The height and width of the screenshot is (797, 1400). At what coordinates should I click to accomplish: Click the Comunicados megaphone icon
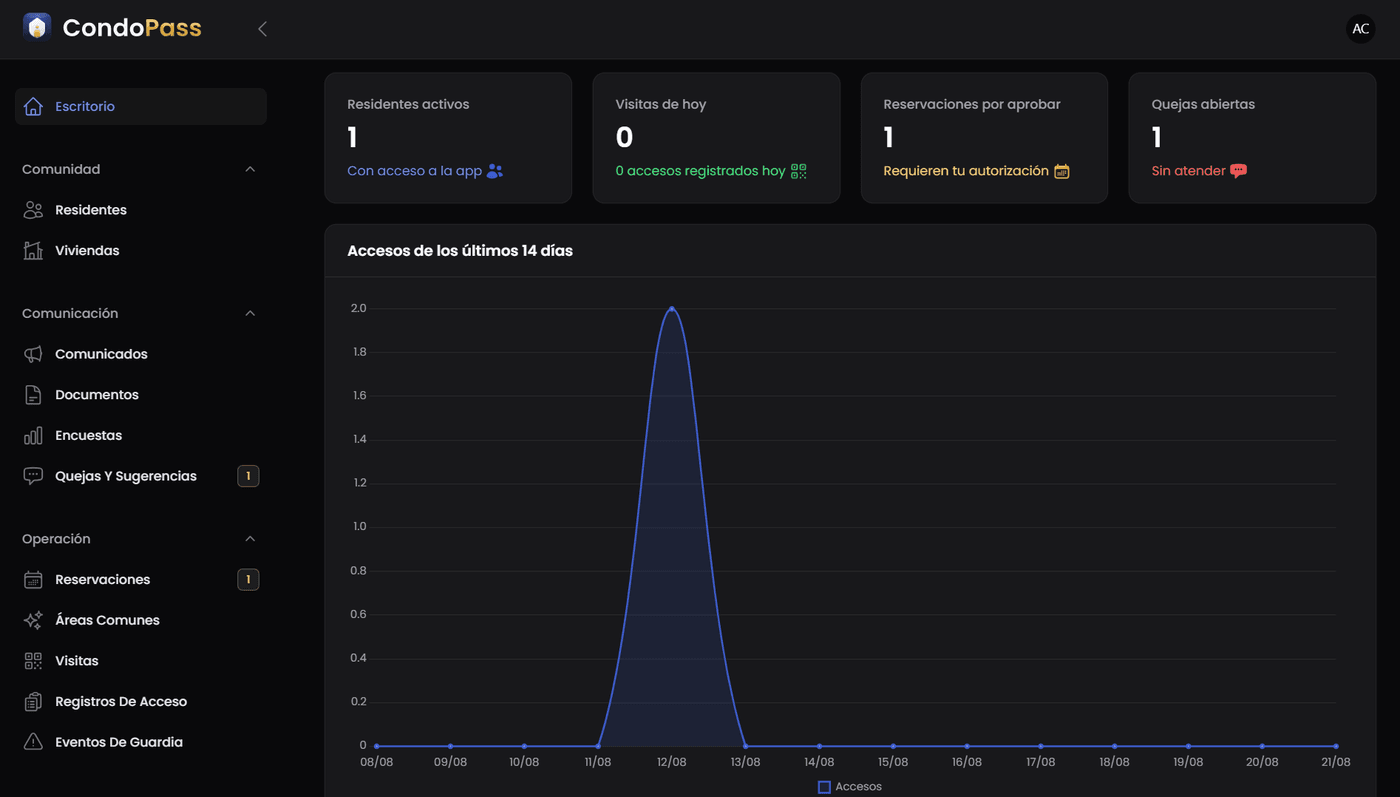click(x=33, y=354)
